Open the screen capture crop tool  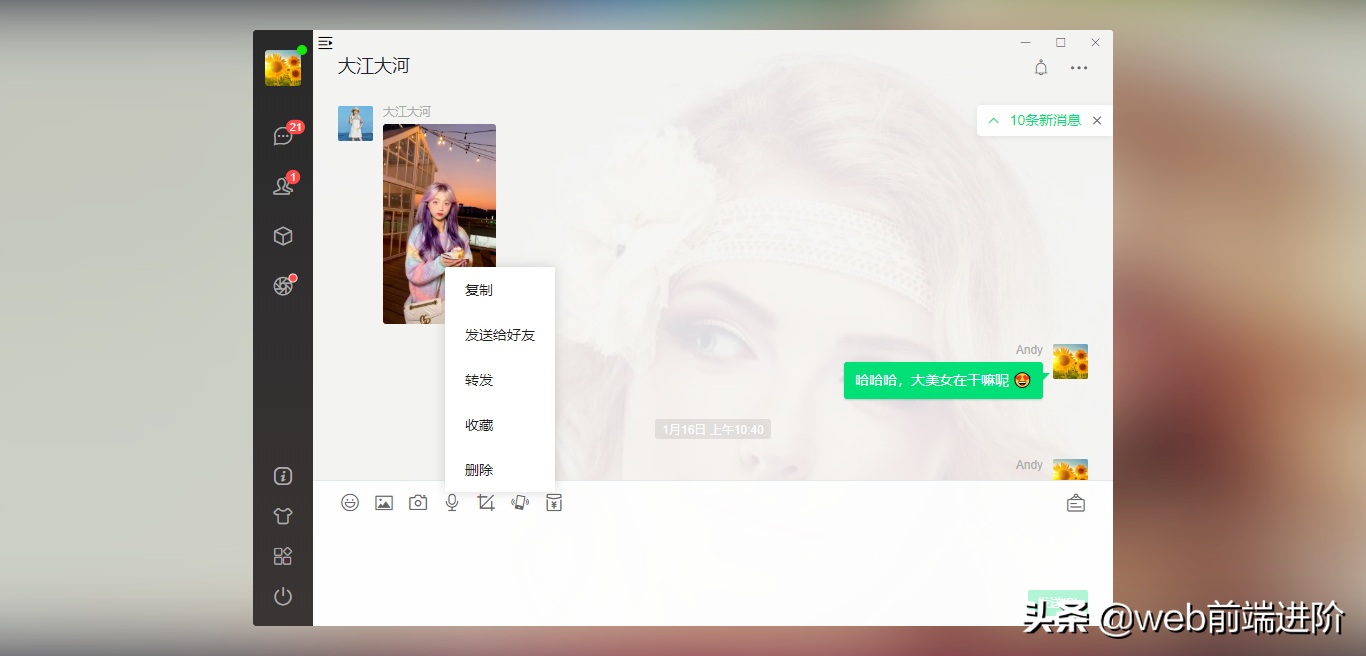pyautogui.click(x=486, y=502)
